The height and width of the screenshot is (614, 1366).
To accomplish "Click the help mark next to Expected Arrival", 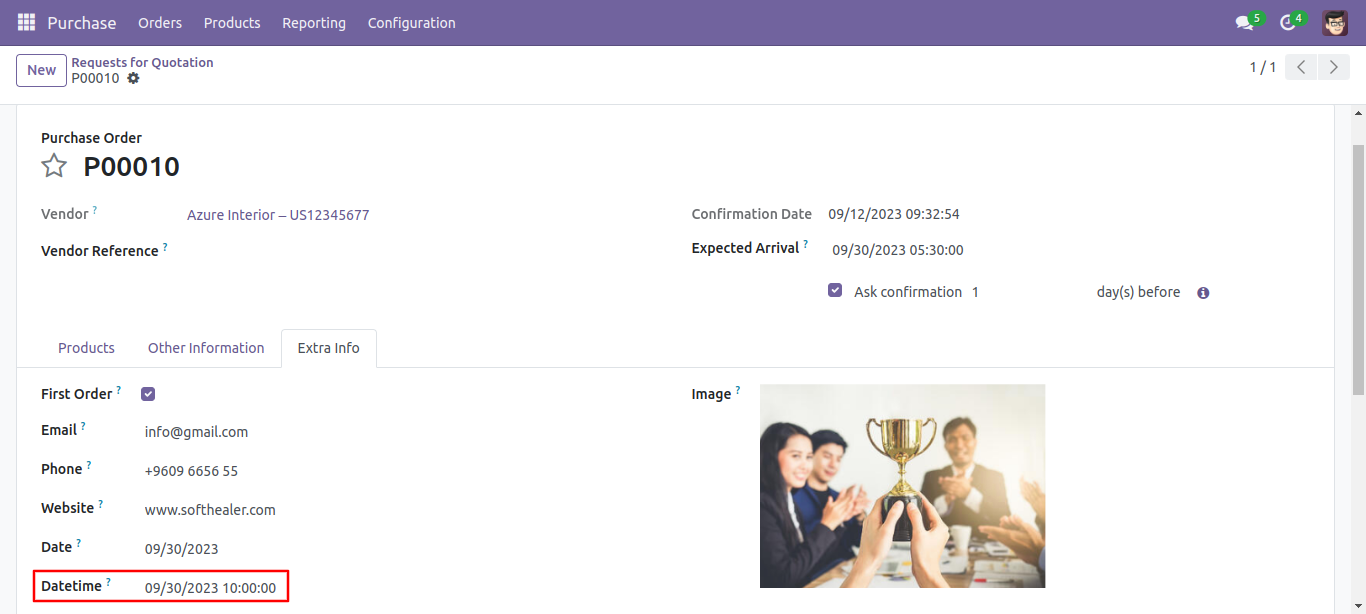I will pyautogui.click(x=806, y=244).
